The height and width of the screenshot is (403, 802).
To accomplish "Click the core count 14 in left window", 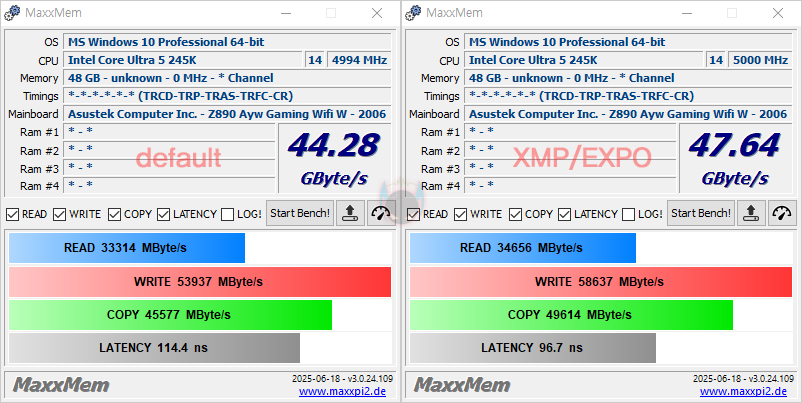I will 315,60.
